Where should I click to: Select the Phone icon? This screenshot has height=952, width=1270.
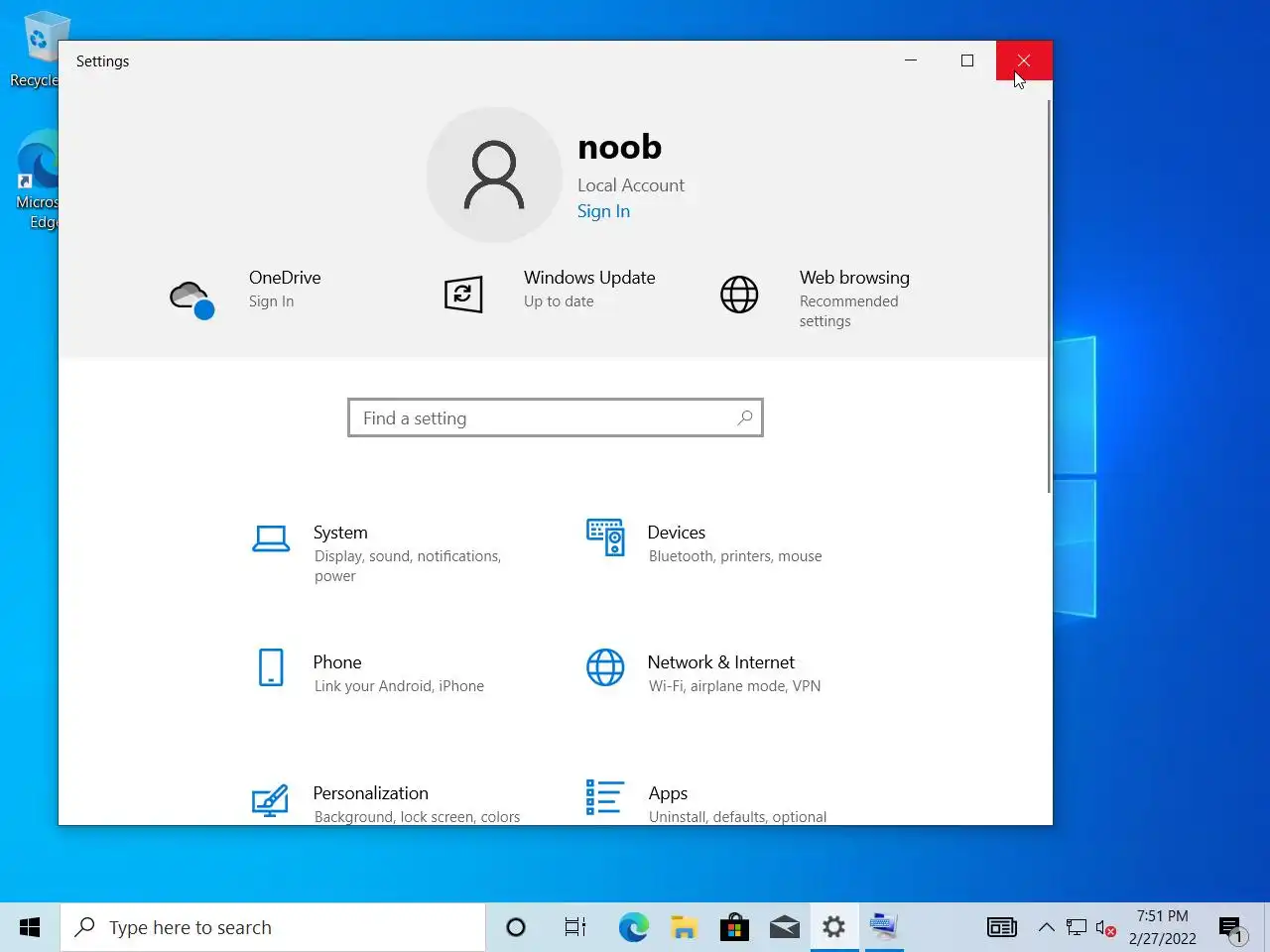coord(271,667)
